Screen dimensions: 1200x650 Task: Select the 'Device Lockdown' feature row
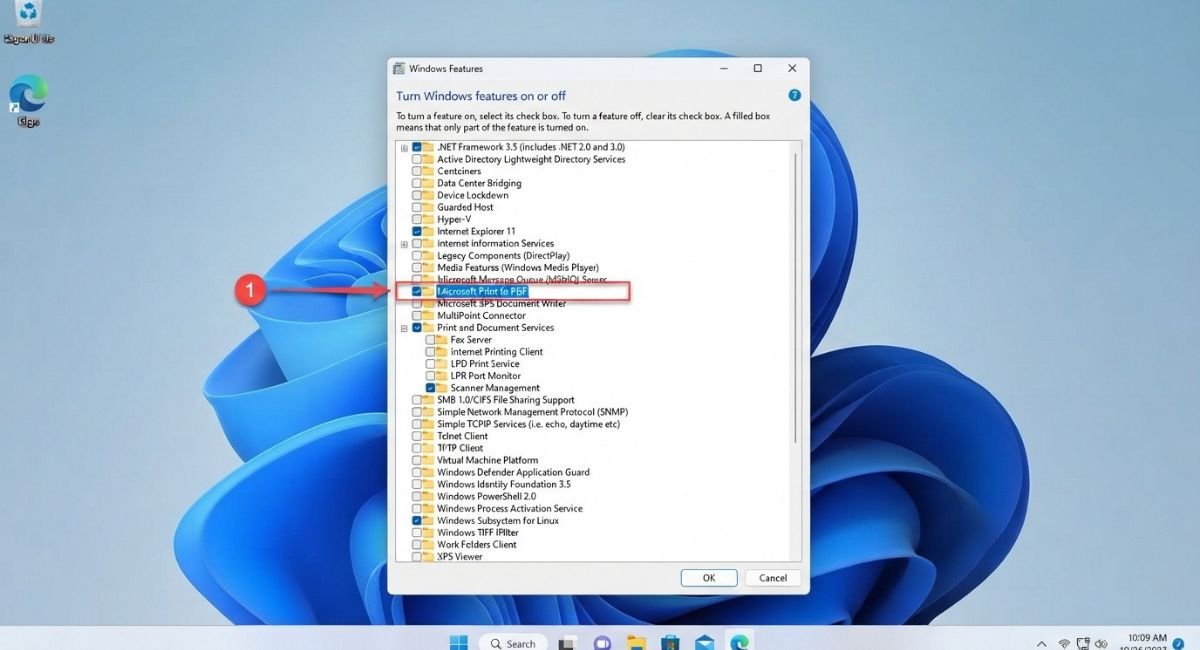click(473, 195)
